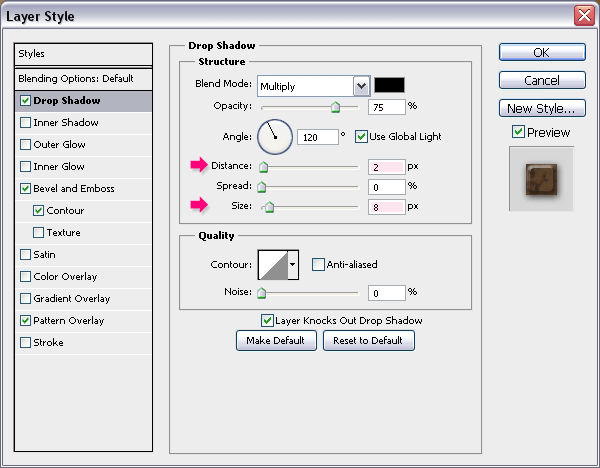The image size is (600, 468).
Task: Click the Distance slider handle
Action: (263, 167)
